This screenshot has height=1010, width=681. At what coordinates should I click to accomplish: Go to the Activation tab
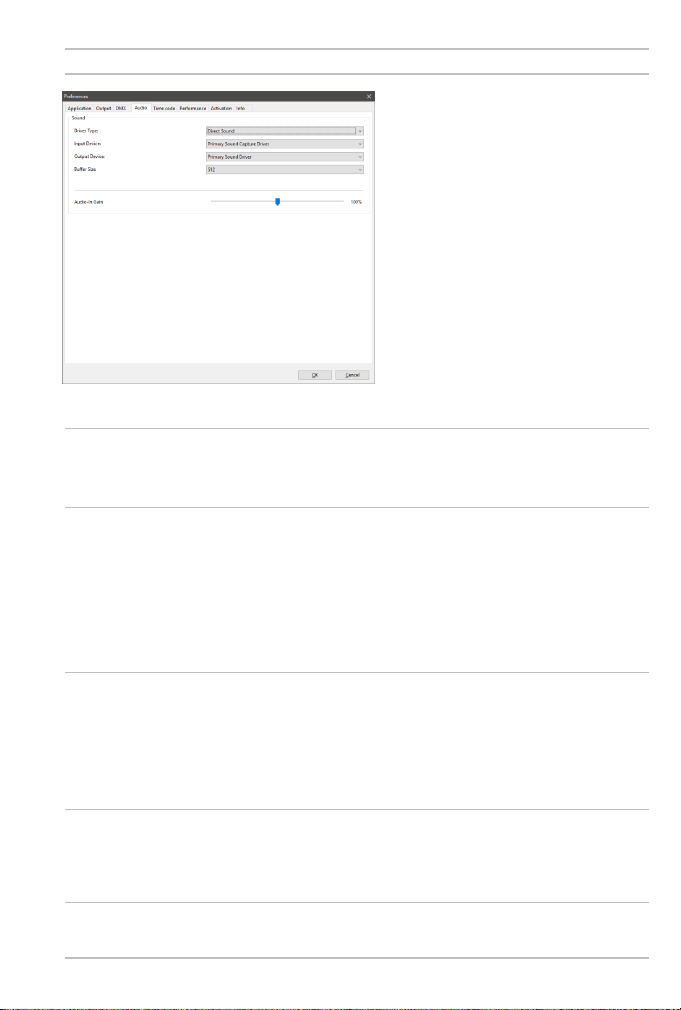click(221, 108)
